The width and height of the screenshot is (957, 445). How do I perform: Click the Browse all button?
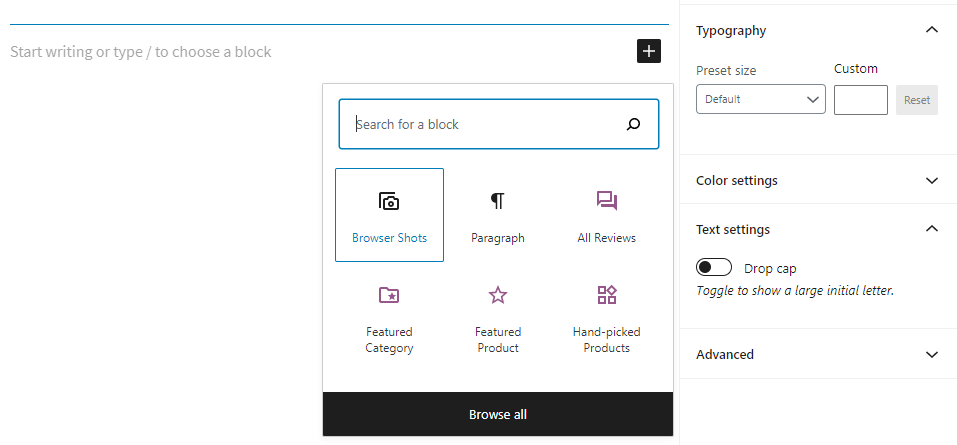click(x=498, y=414)
